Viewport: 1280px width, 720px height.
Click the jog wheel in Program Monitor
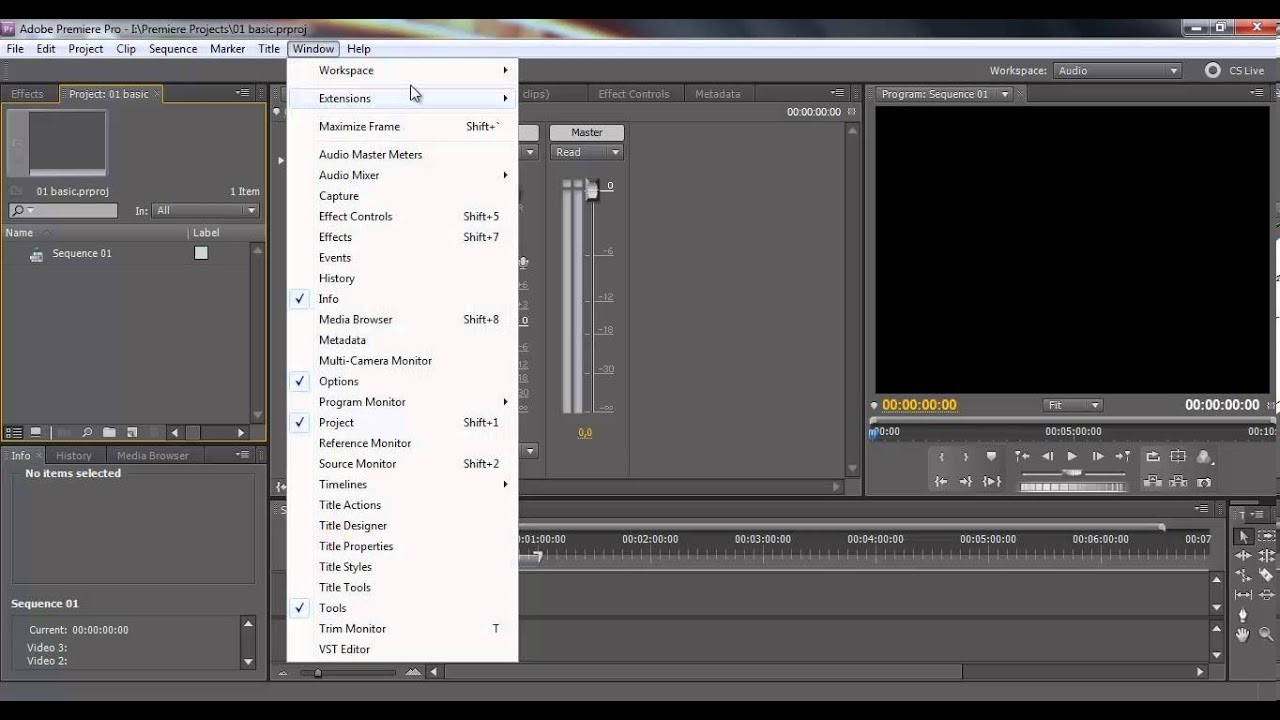(x=1073, y=487)
